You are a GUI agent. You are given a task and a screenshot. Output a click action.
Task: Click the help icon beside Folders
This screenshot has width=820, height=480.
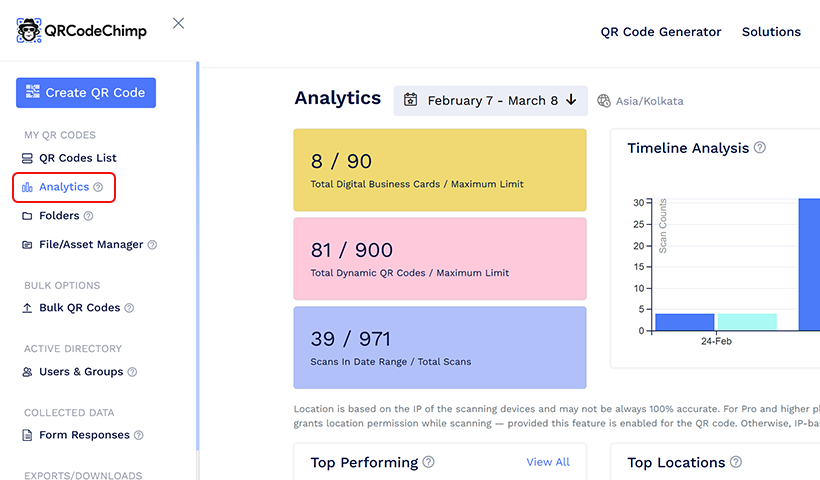coord(88,216)
